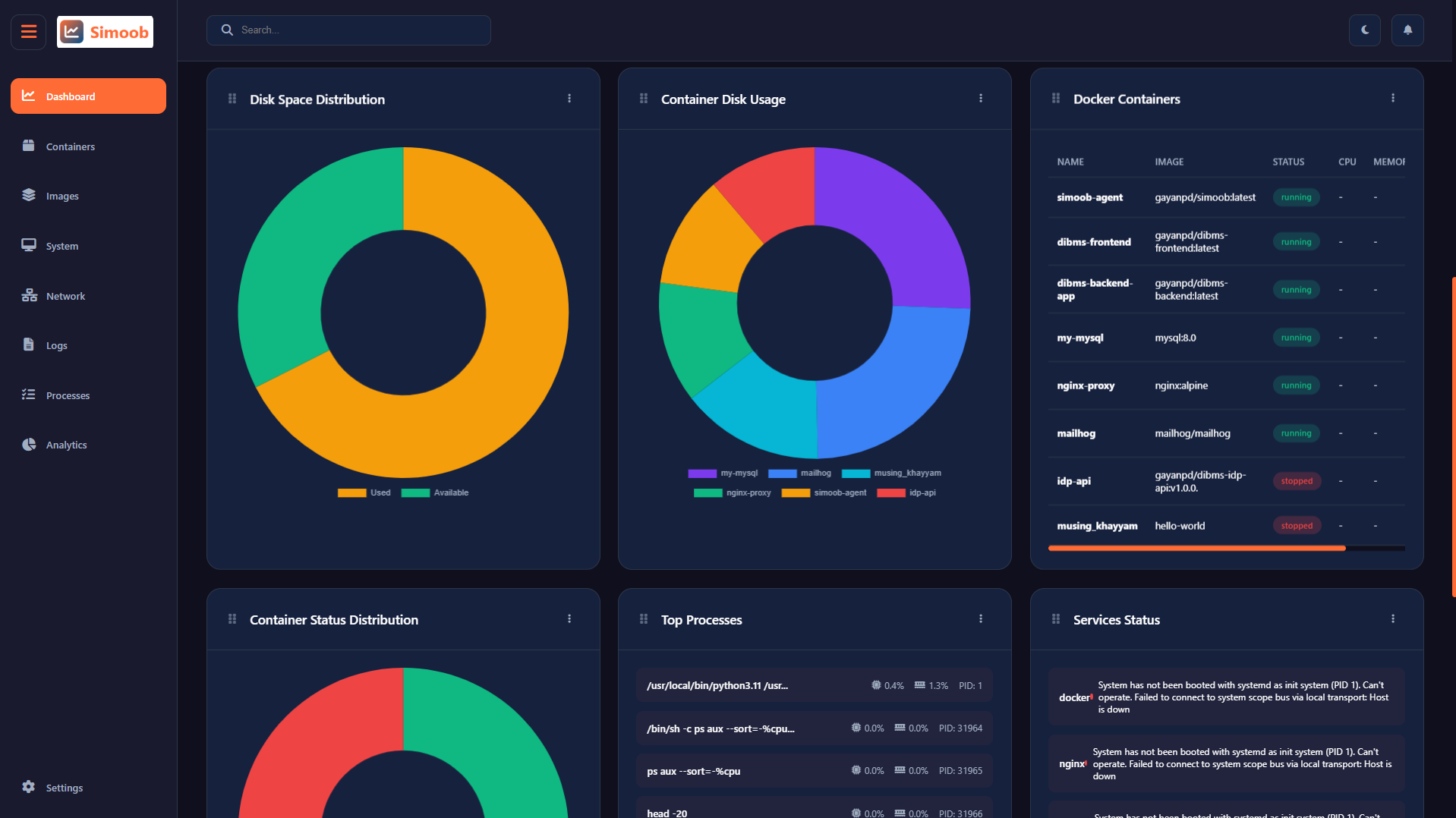
Task: Open notifications via bell icon
Action: point(1407,30)
